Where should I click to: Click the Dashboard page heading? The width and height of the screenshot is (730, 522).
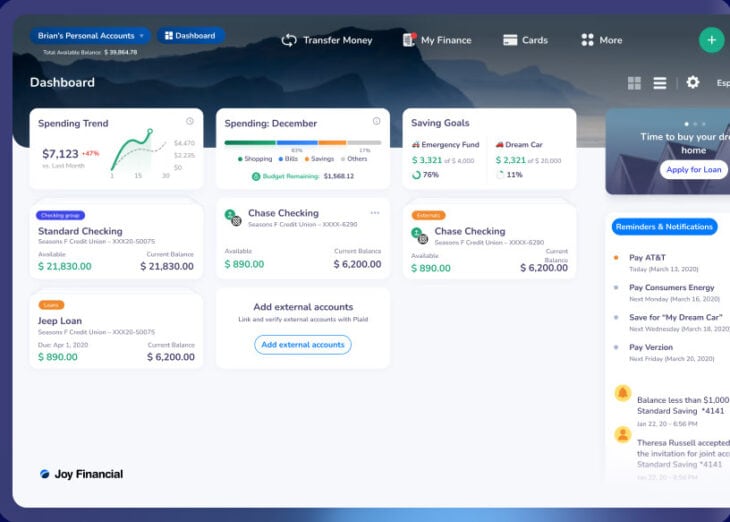coord(62,82)
